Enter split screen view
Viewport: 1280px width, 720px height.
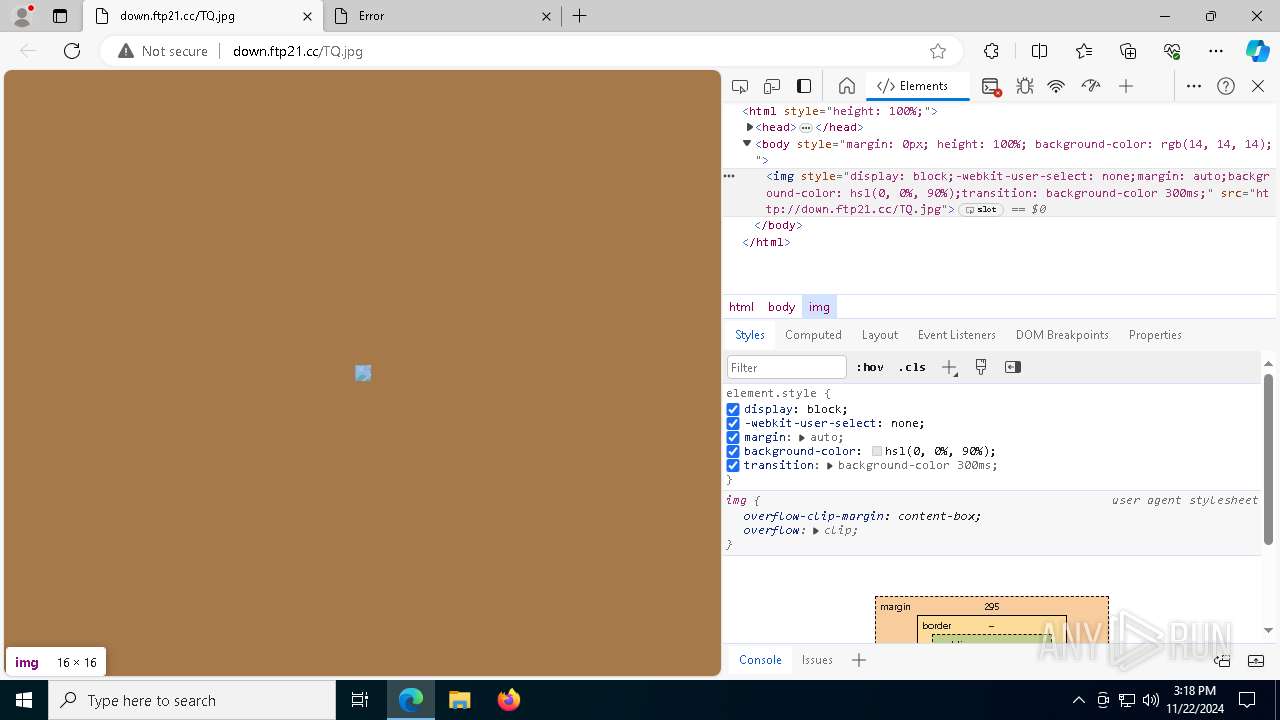[x=1039, y=51]
